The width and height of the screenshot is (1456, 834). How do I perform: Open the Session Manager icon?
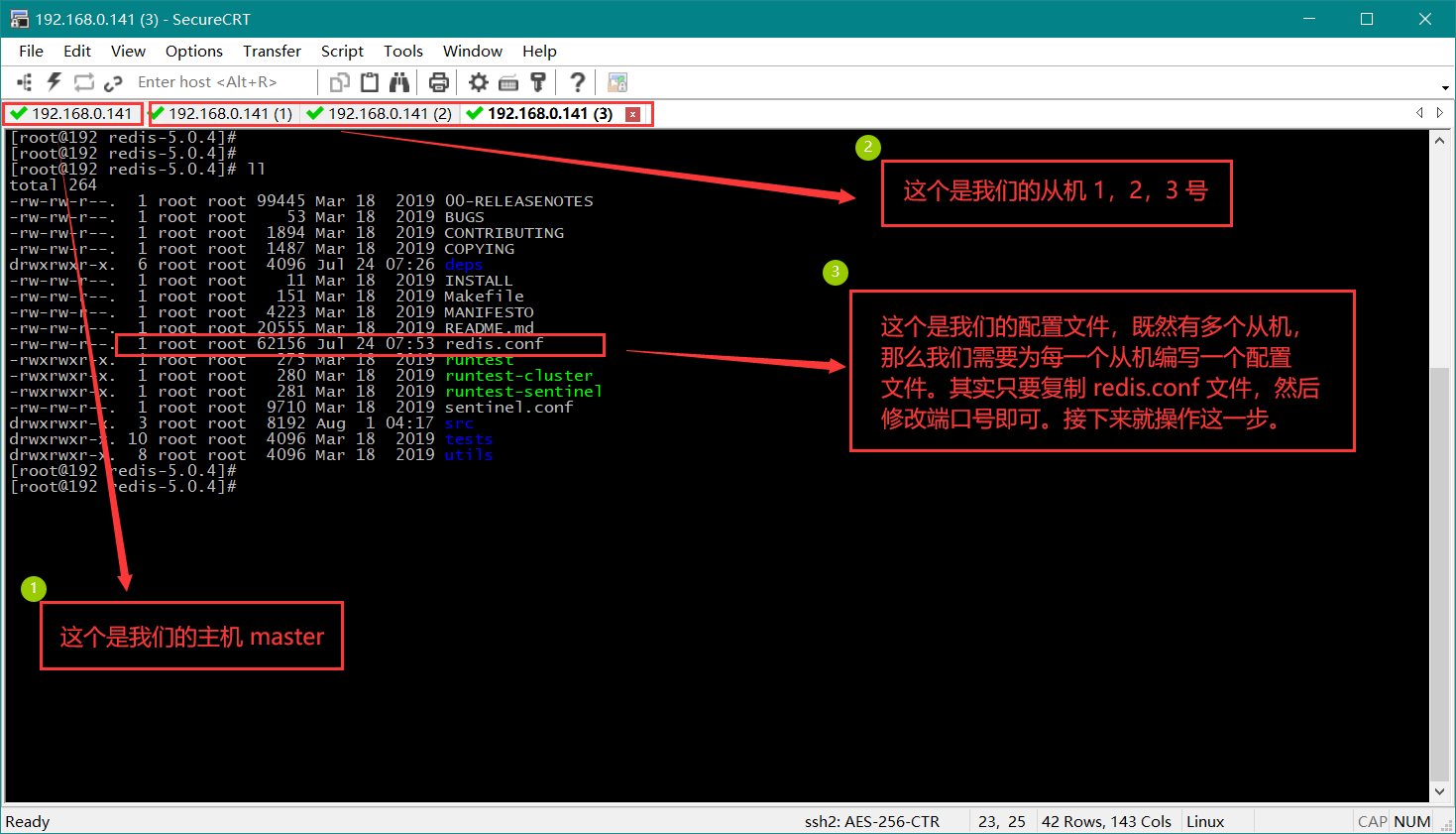tap(25, 82)
